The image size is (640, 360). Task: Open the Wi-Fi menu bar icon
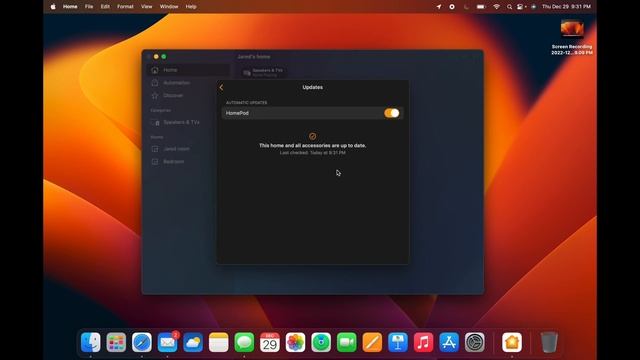(496, 7)
